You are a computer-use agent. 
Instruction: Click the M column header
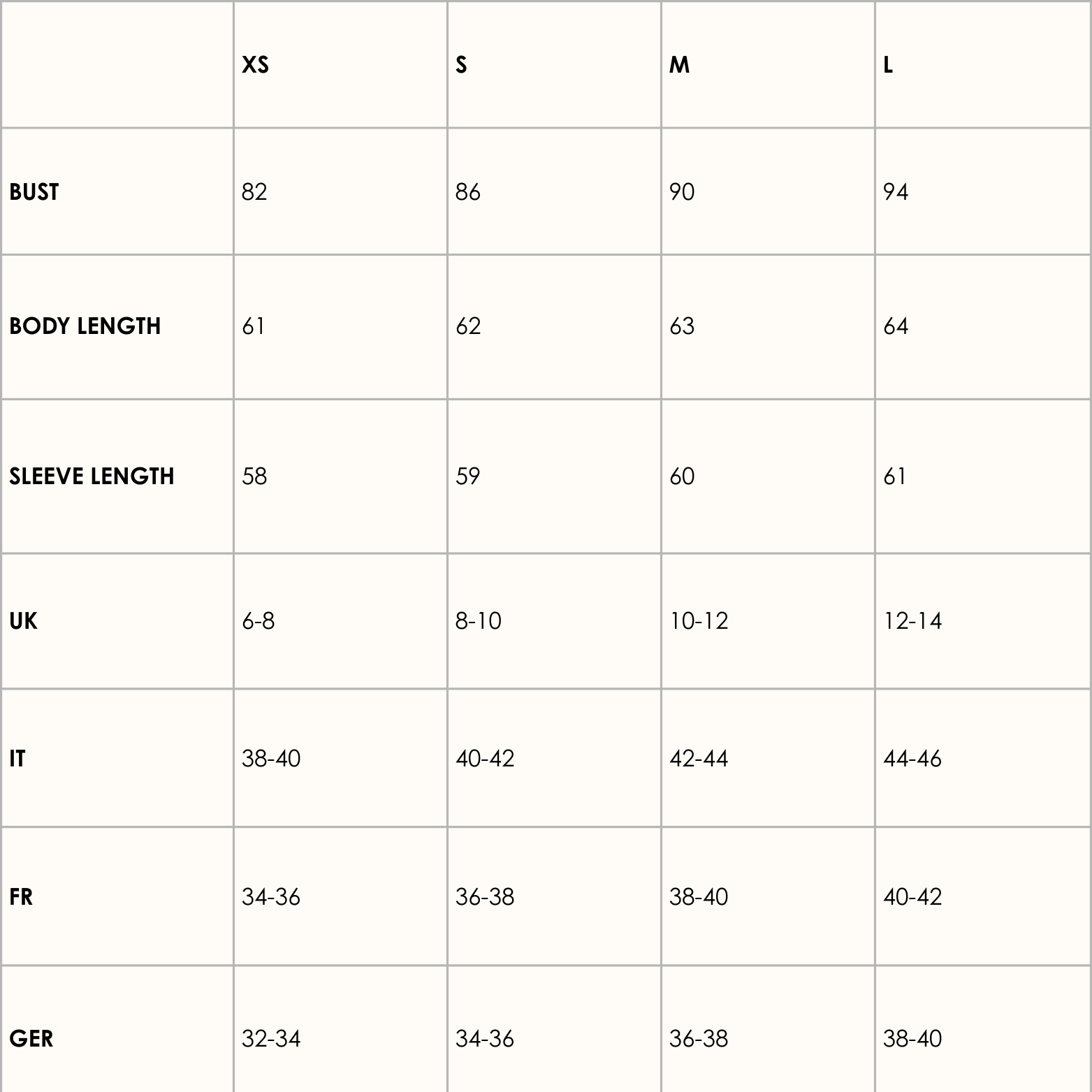679,65
